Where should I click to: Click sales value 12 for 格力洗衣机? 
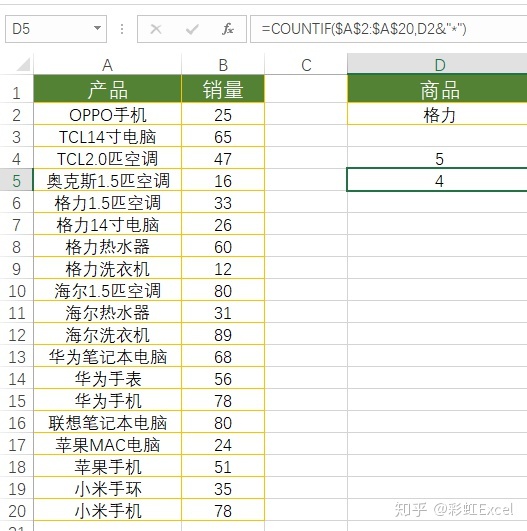point(223,269)
